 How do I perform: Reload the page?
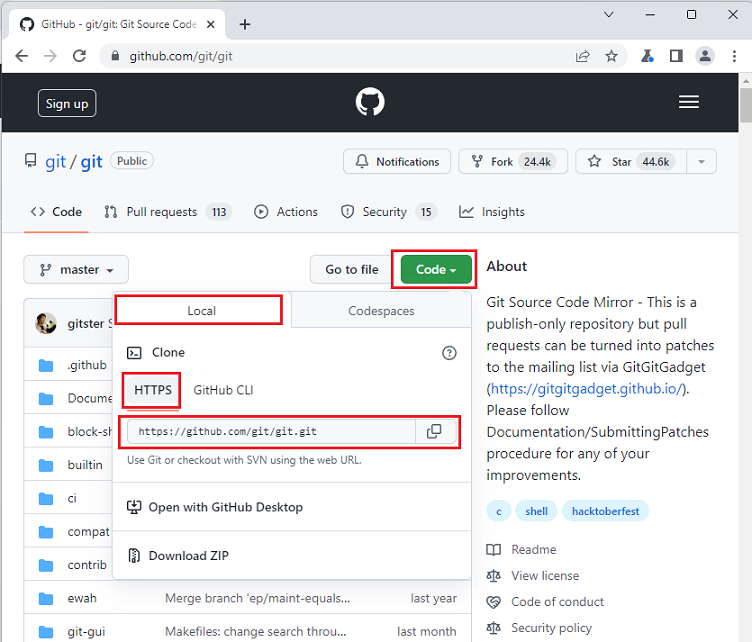click(79, 56)
